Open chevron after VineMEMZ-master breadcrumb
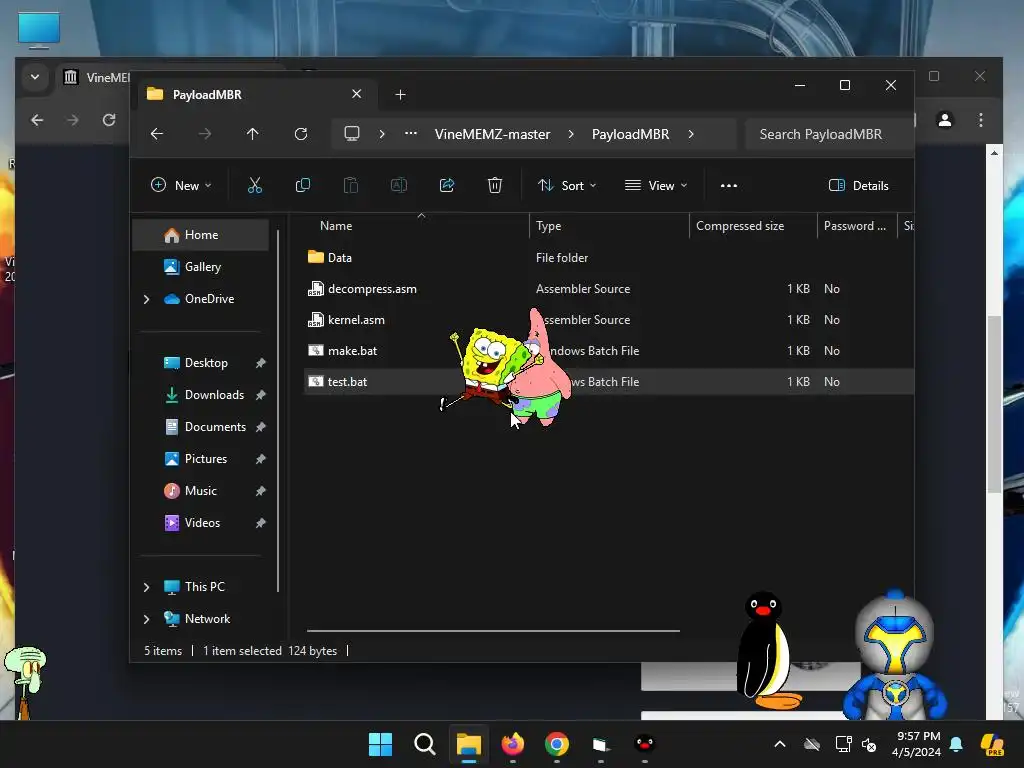This screenshot has height=768, width=1024. (571, 134)
